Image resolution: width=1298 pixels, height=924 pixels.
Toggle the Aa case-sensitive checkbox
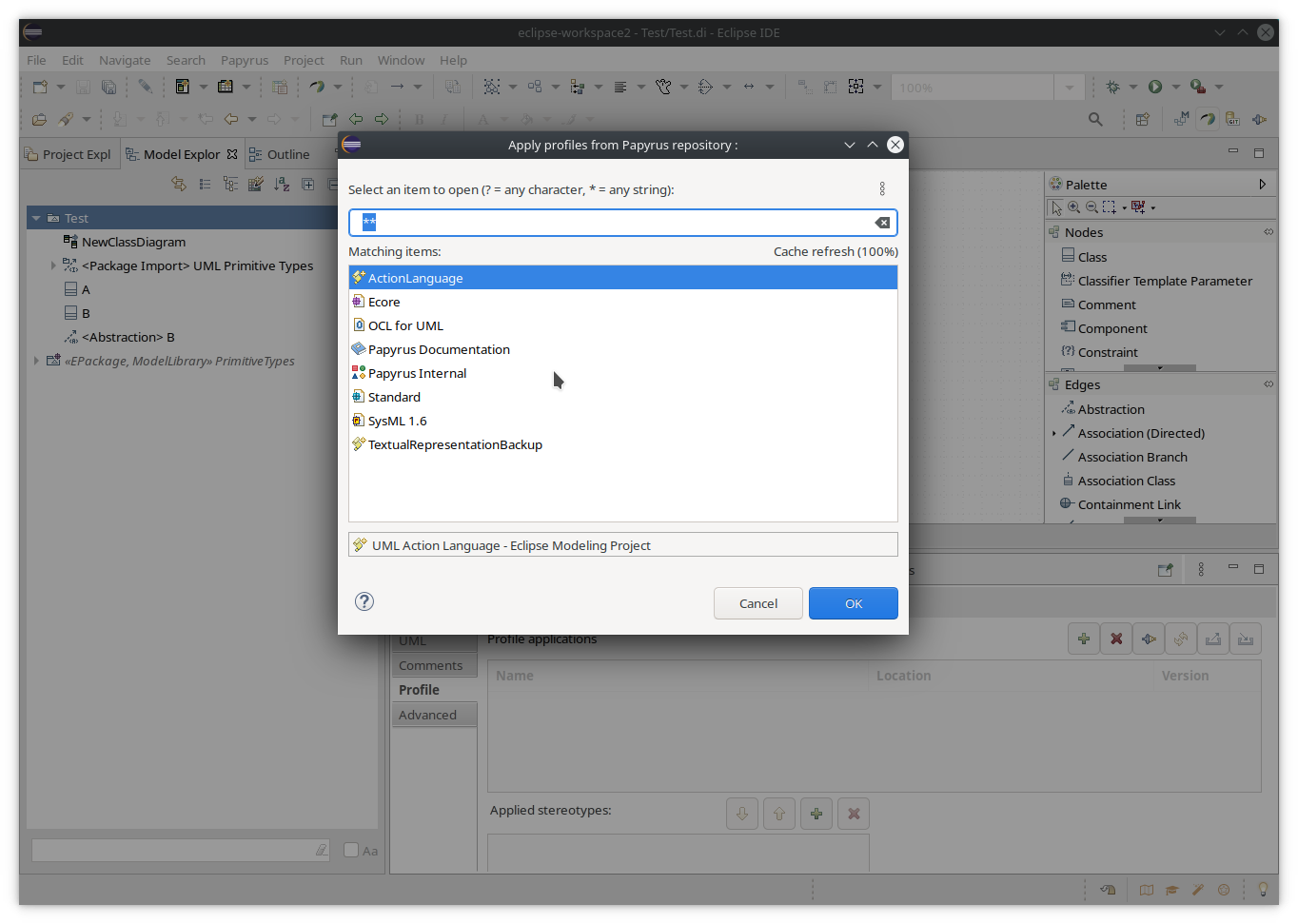[x=351, y=850]
